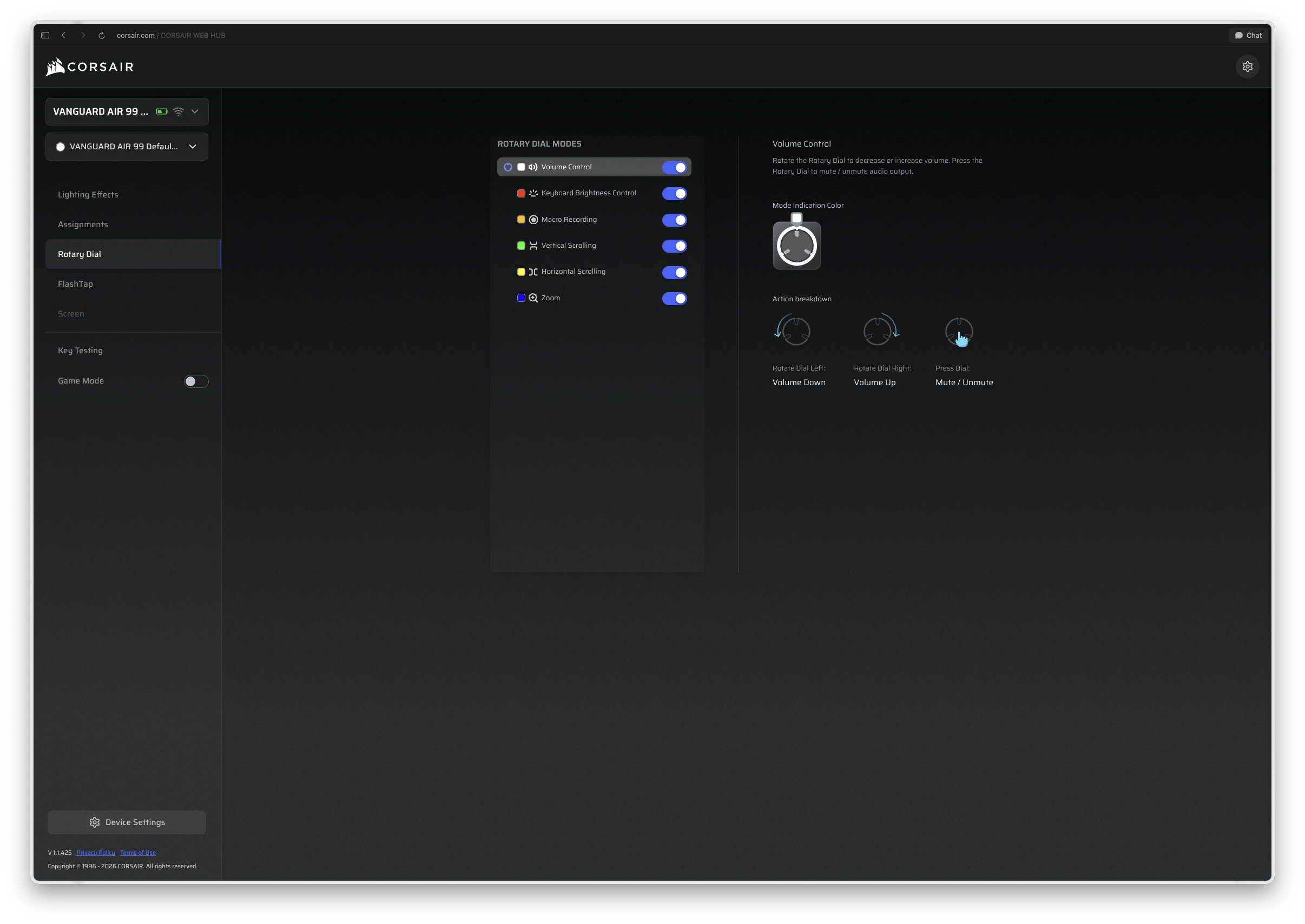Open the top-right settings gear
The image size is (1305, 924).
pos(1247,67)
